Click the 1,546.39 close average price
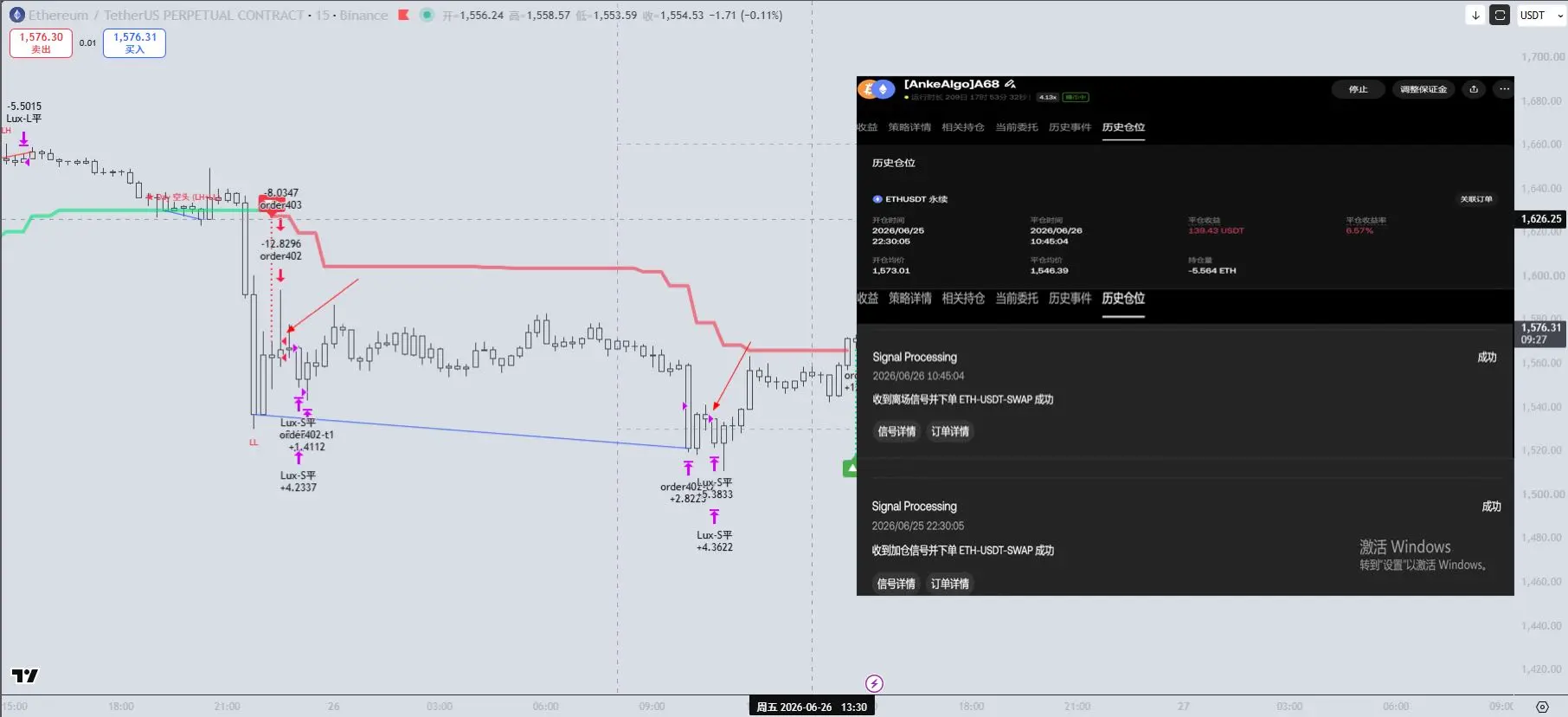Viewport: 1568px width, 717px height. 1050,270
